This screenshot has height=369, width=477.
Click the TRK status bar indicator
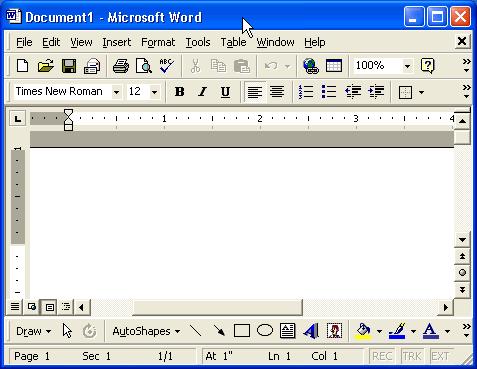click(412, 356)
